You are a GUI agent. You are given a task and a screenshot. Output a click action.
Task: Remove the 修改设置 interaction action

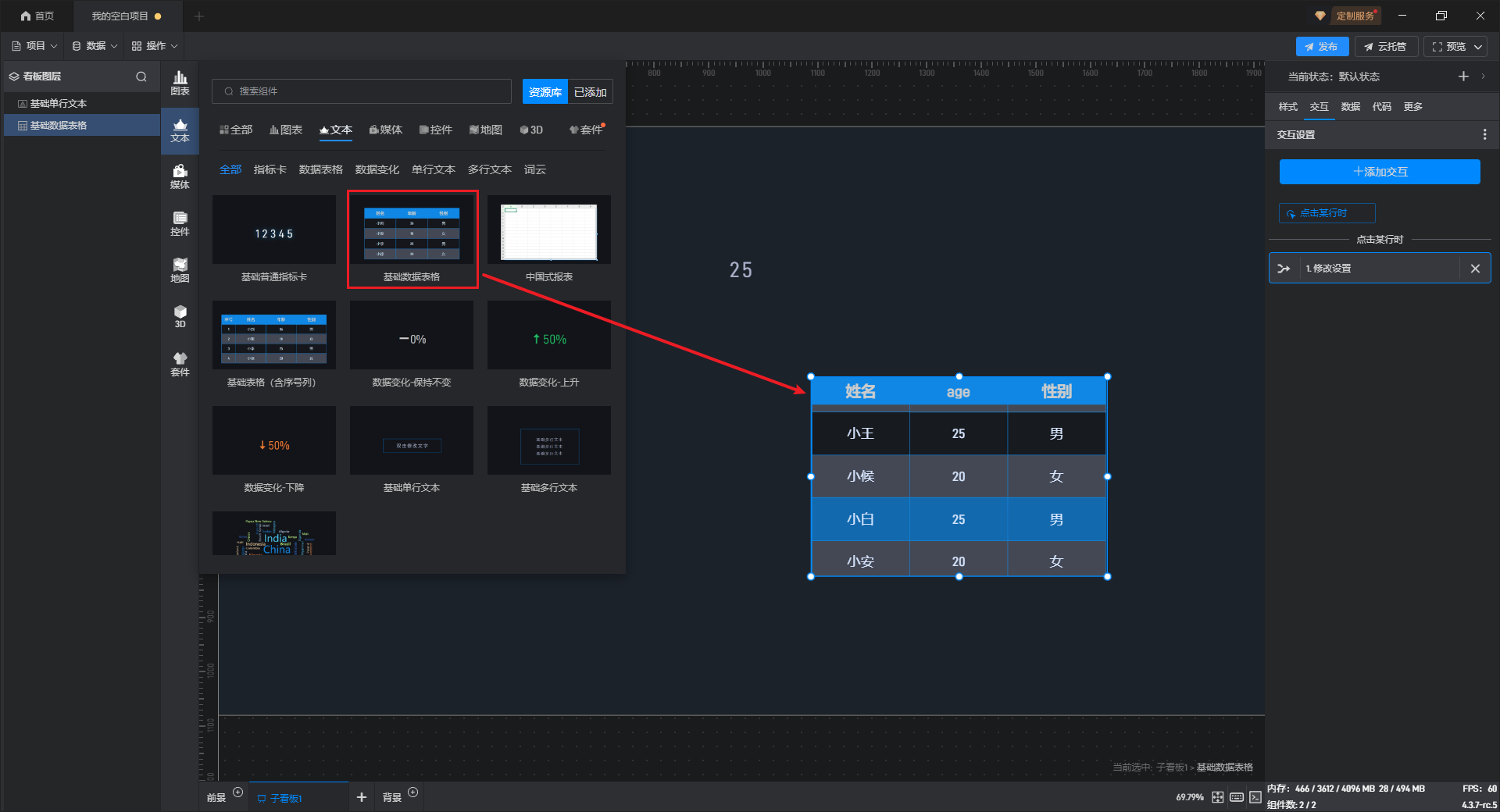(1475, 269)
